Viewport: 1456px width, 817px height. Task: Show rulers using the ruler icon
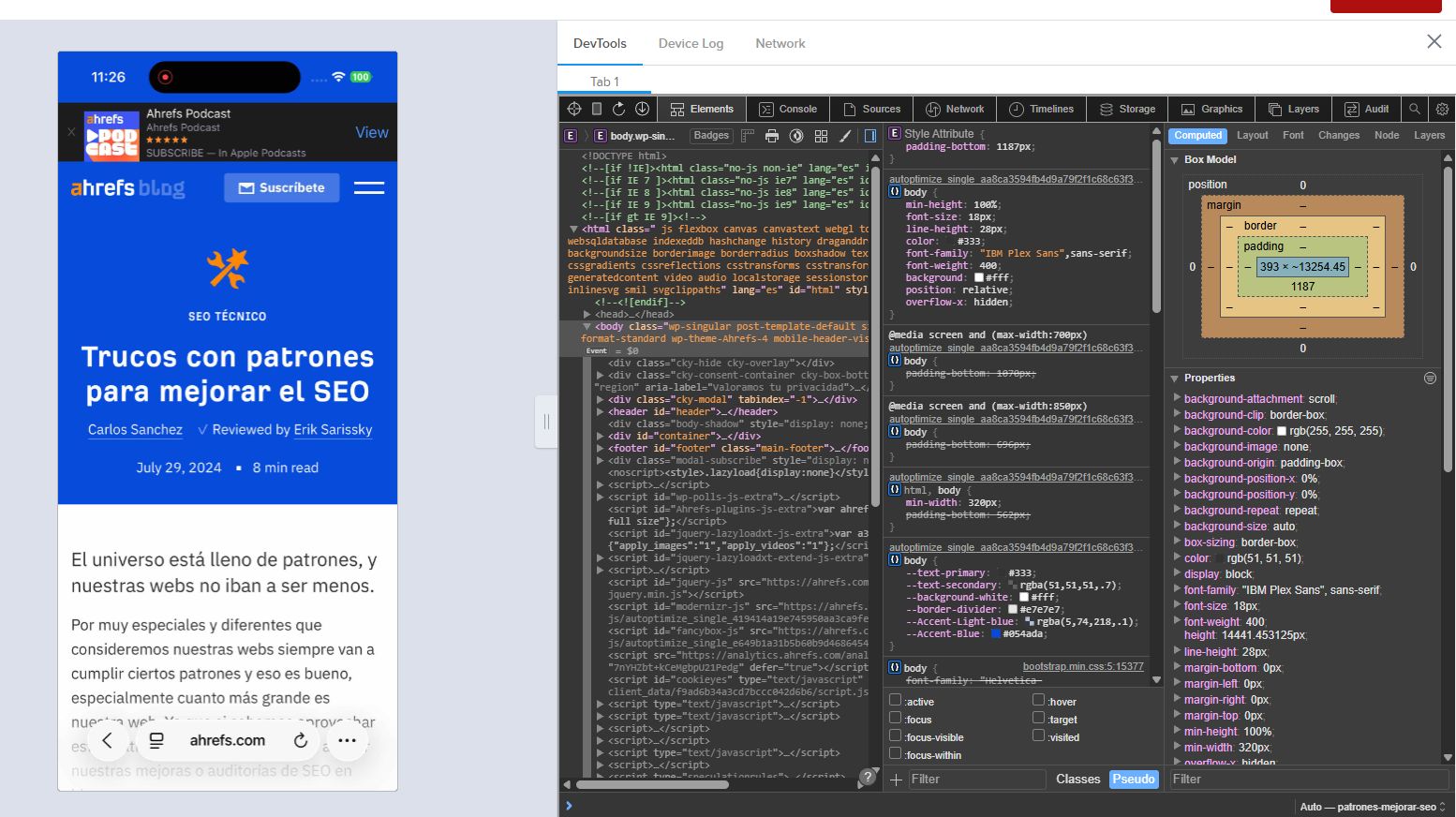748,136
